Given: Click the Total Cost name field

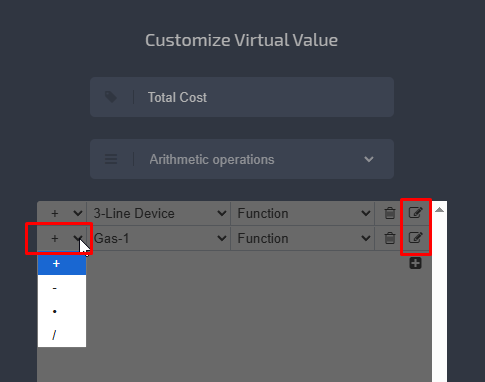Looking at the screenshot, I should [242, 97].
